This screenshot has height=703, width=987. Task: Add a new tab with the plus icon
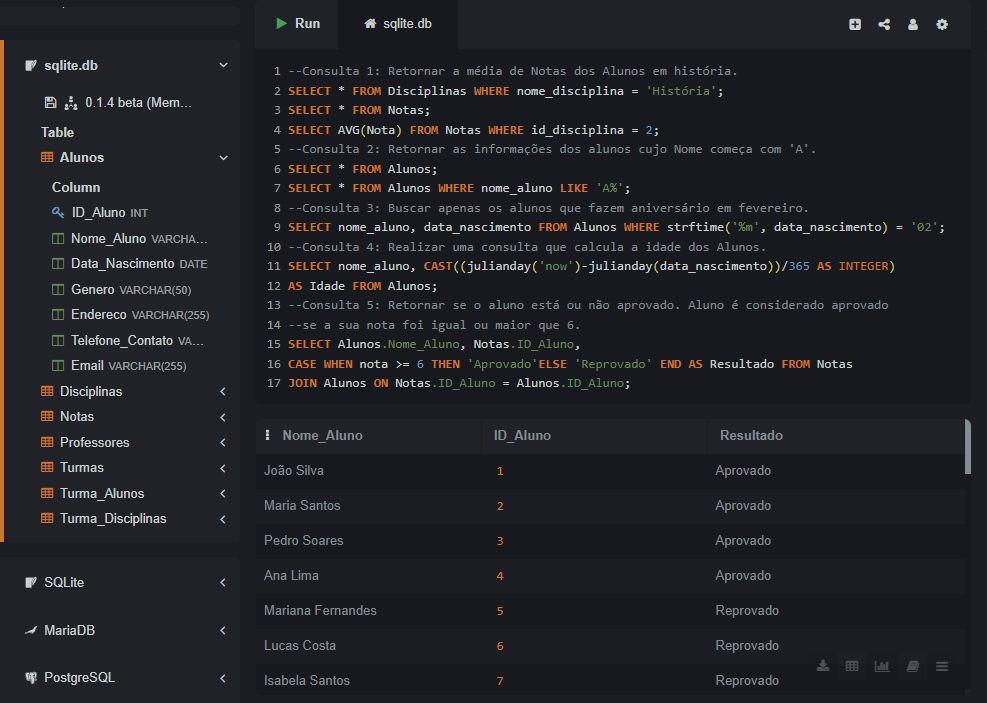pyautogui.click(x=855, y=25)
